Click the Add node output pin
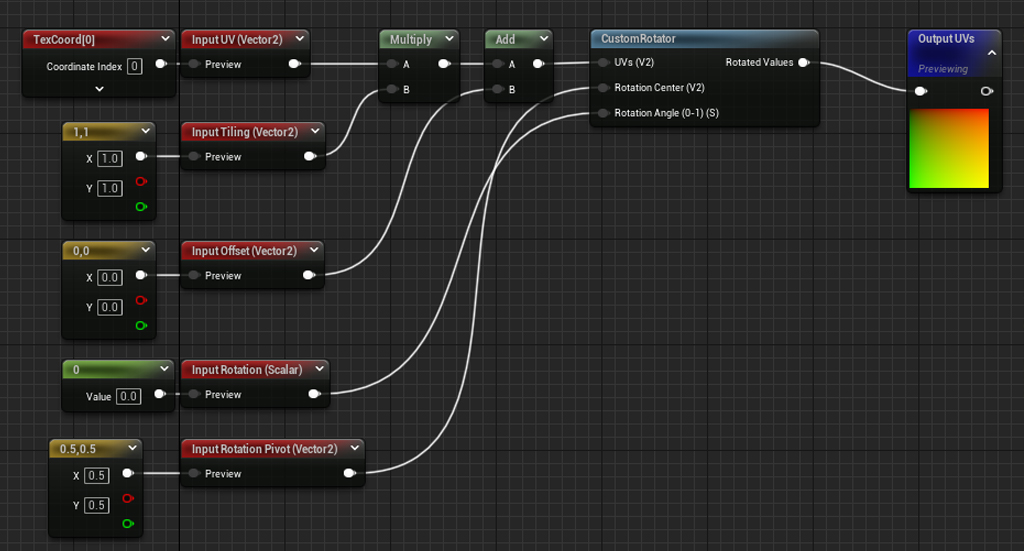This screenshot has height=551, width=1024. click(539, 64)
